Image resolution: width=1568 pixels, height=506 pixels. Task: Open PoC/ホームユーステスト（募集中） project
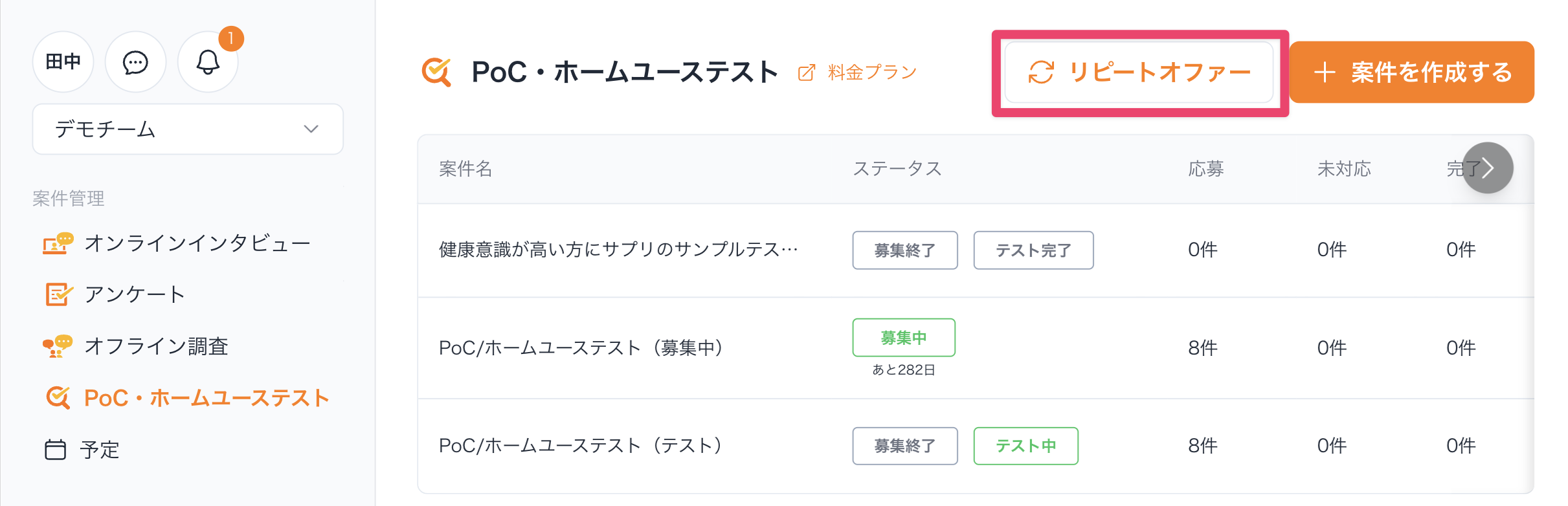tap(581, 348)
